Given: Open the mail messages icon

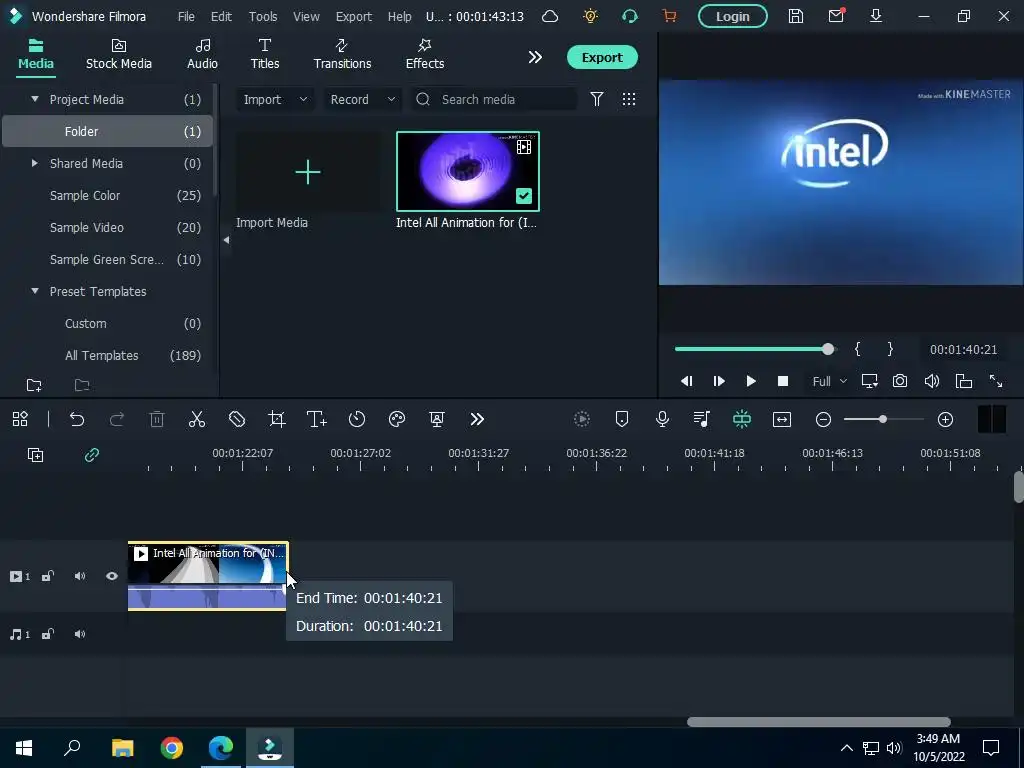Looking at the screenshot, I should pyautogui.click(x=836, y=16).
